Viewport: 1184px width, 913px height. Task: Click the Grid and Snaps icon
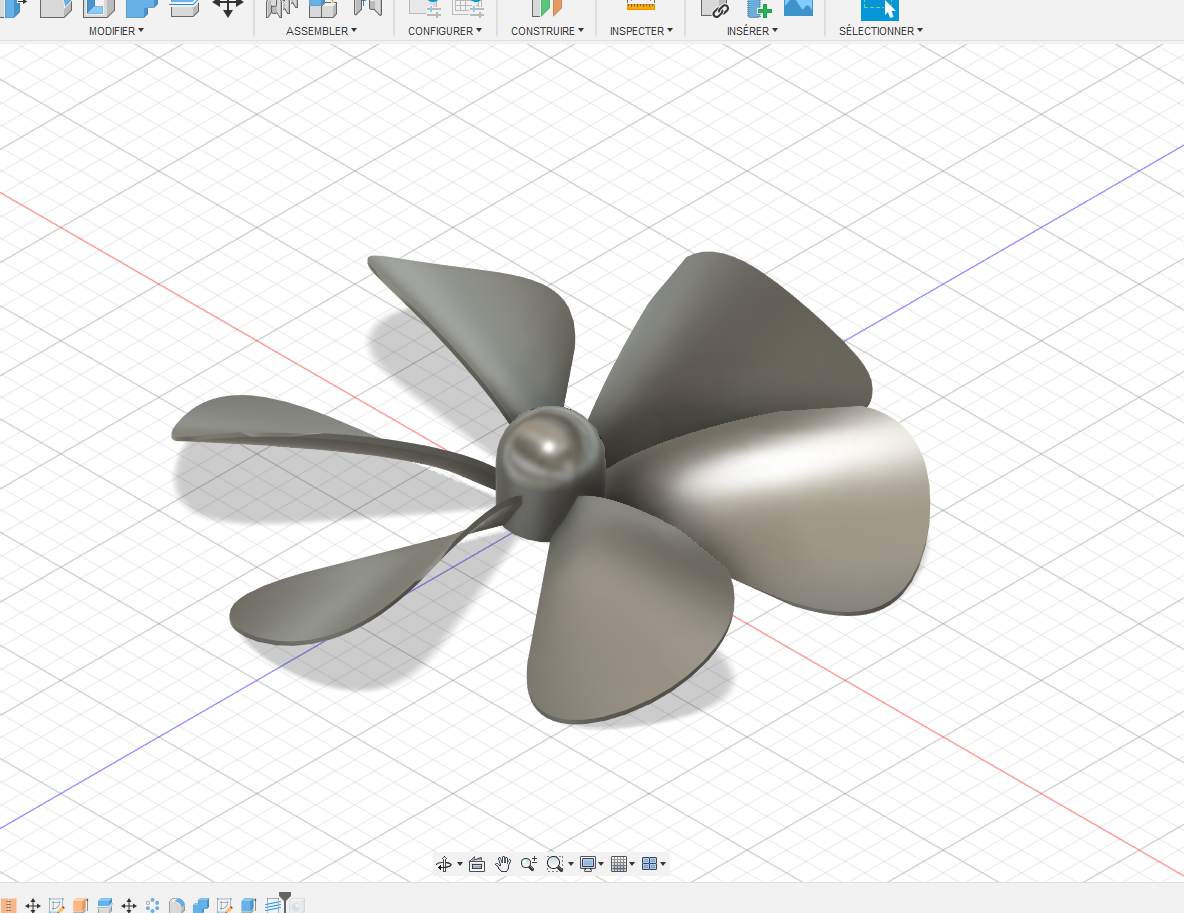(x=618, y=864)
